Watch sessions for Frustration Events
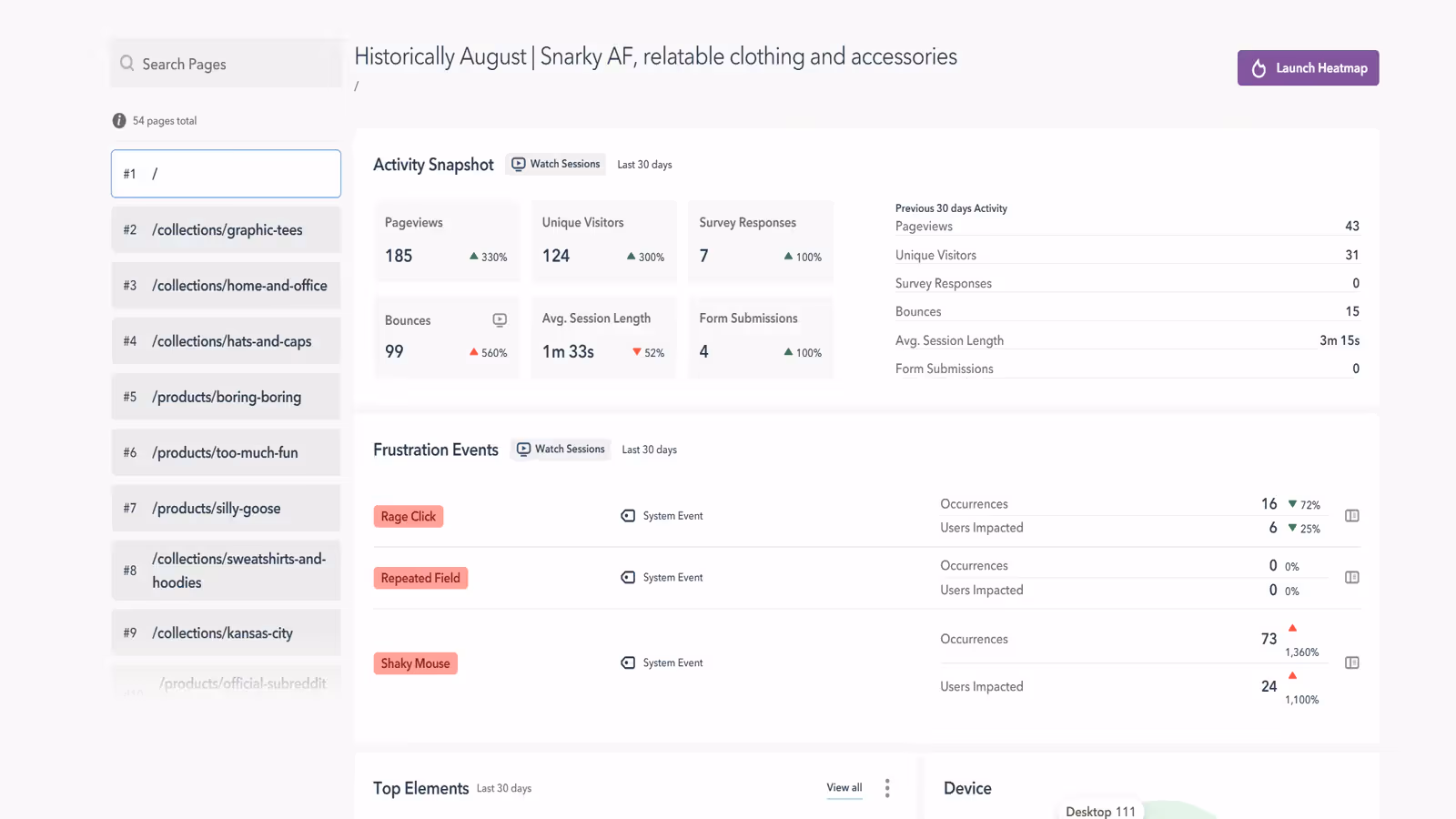Screen dimensions: 1456x819 click(561, 450)
